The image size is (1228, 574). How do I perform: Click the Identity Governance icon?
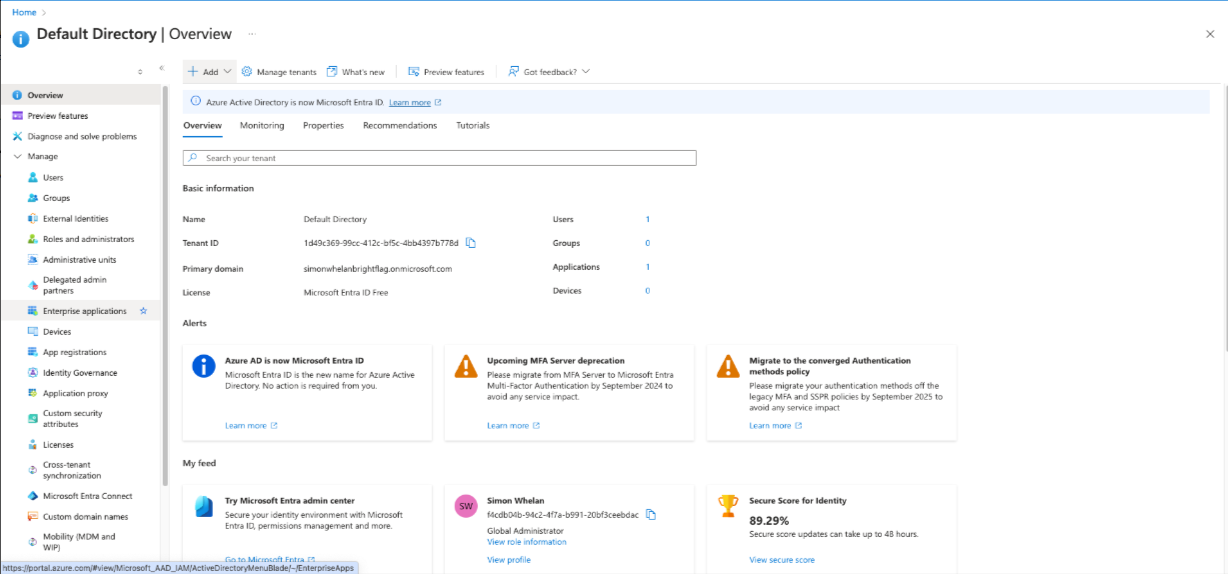(x=33, y=372)
